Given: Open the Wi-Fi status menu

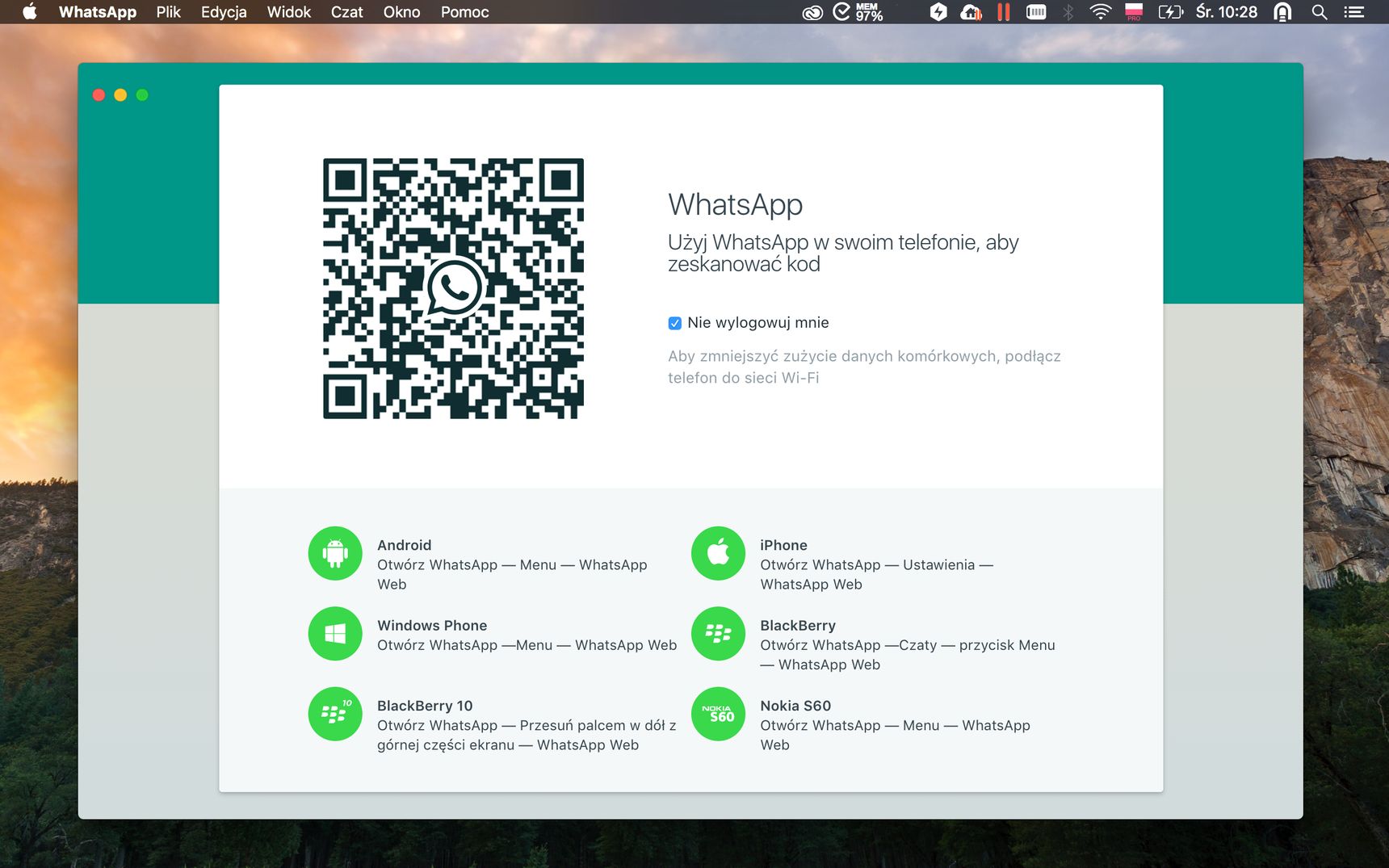Looking at the screenshot, I should (1101, 12).
